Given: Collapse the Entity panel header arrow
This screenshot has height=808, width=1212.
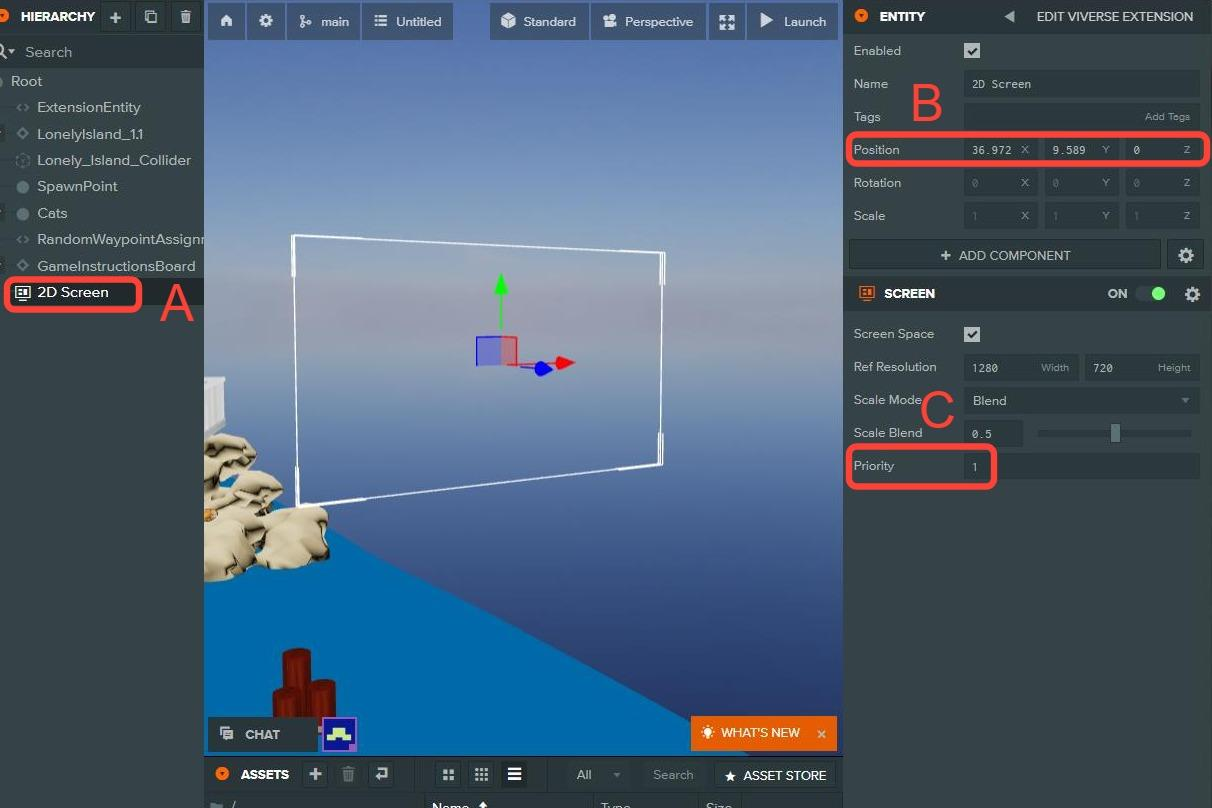Looking at the screenshot, I should tap(861, 16).
